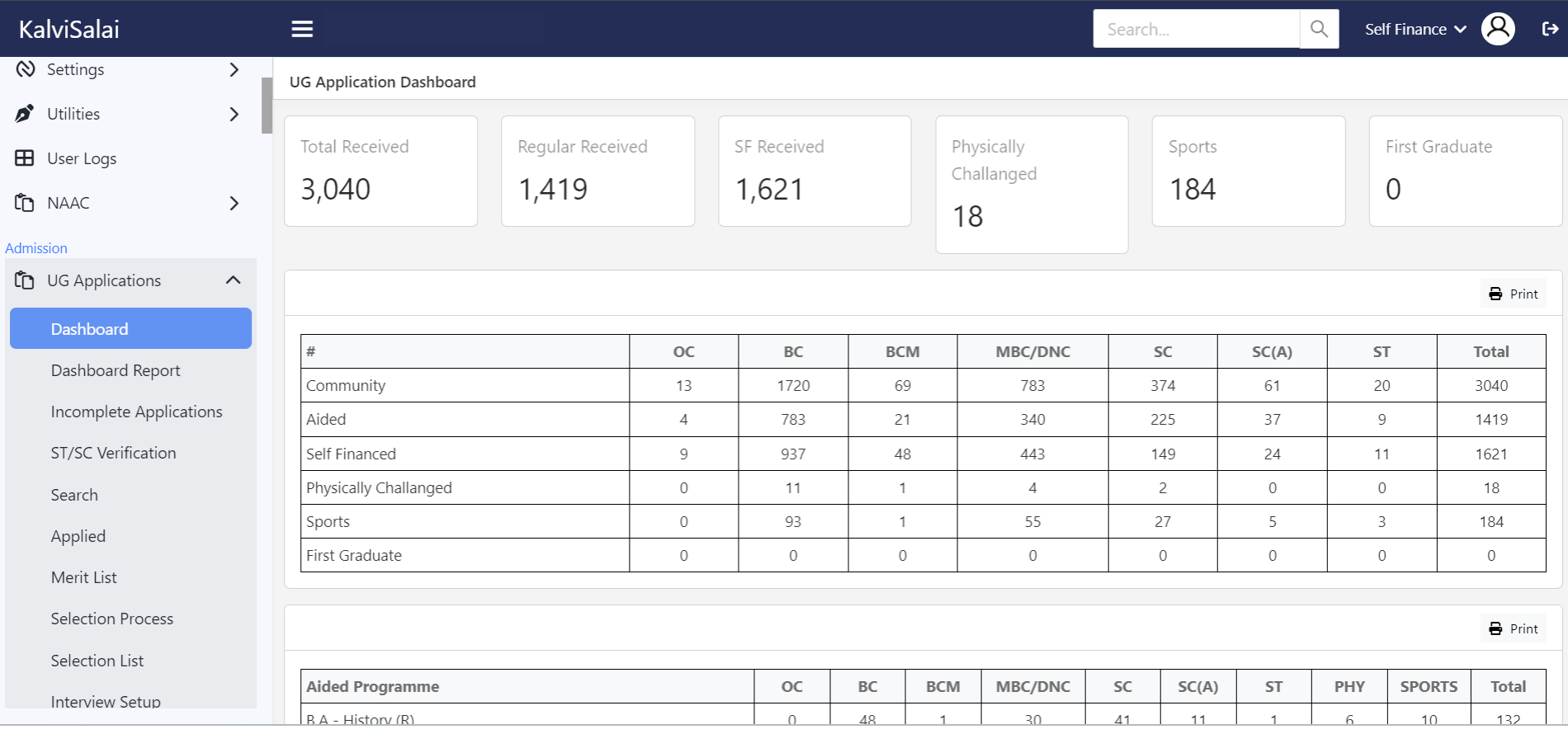The image size is (1568, 734).
Task: Open the Self Finance dropdown
Action: [1415, 29]
